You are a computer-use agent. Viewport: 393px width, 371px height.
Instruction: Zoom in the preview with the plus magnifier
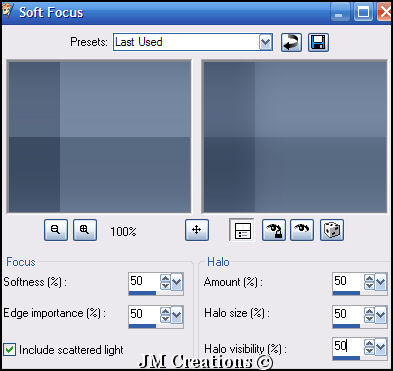(85, 230)
